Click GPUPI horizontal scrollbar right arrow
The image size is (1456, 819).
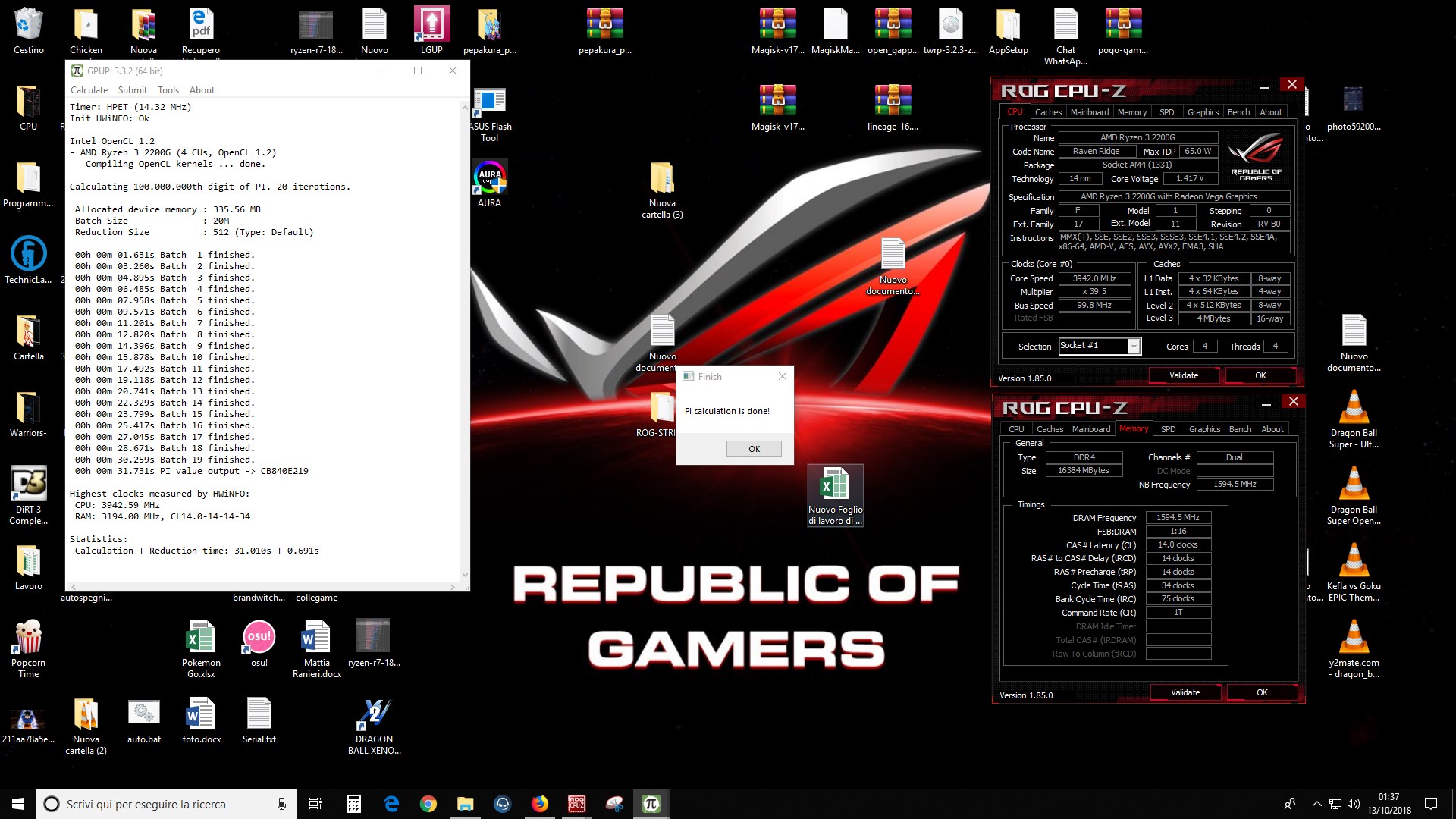pyautogui.click(x=453, y=587)
